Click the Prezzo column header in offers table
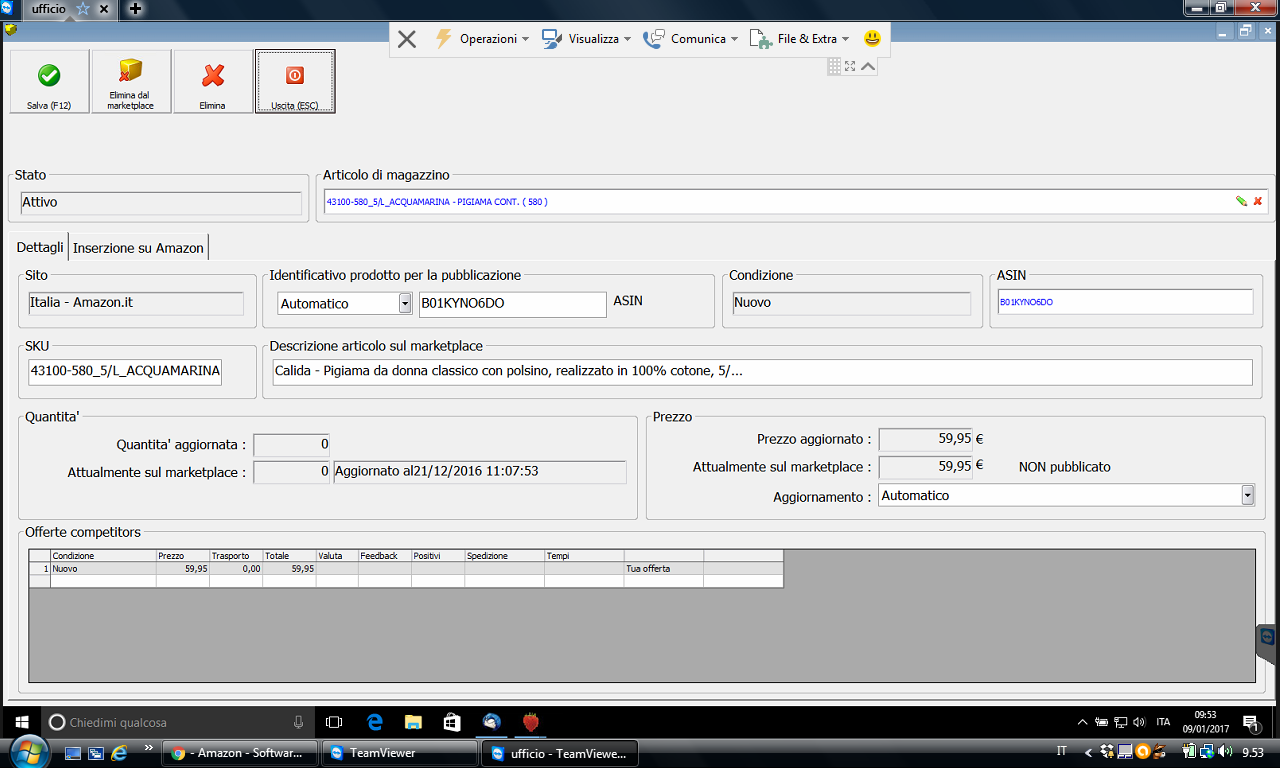Viewport: 1280px width, 768px height. tap(183, 556)
